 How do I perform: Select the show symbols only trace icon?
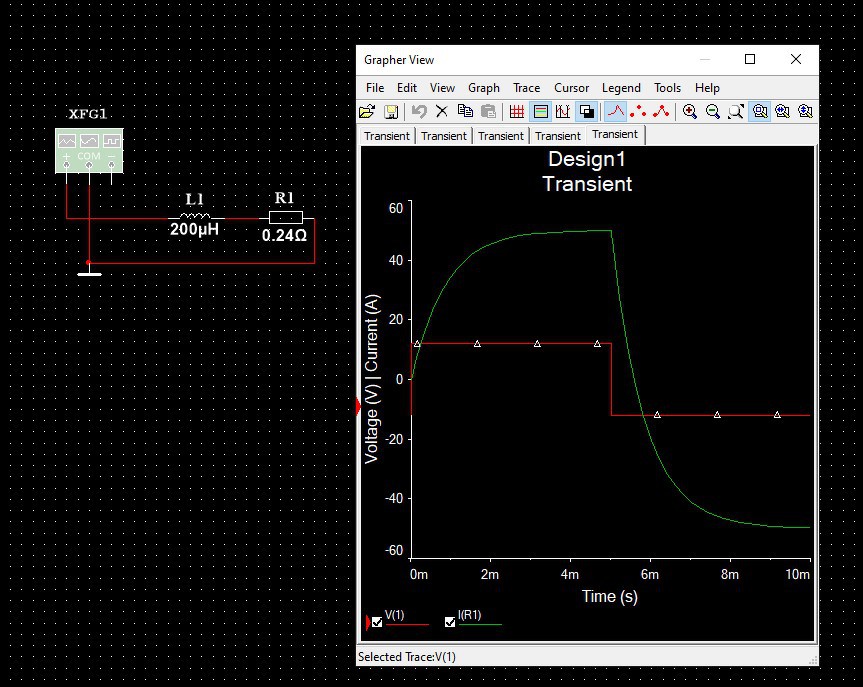pos(638,112)
